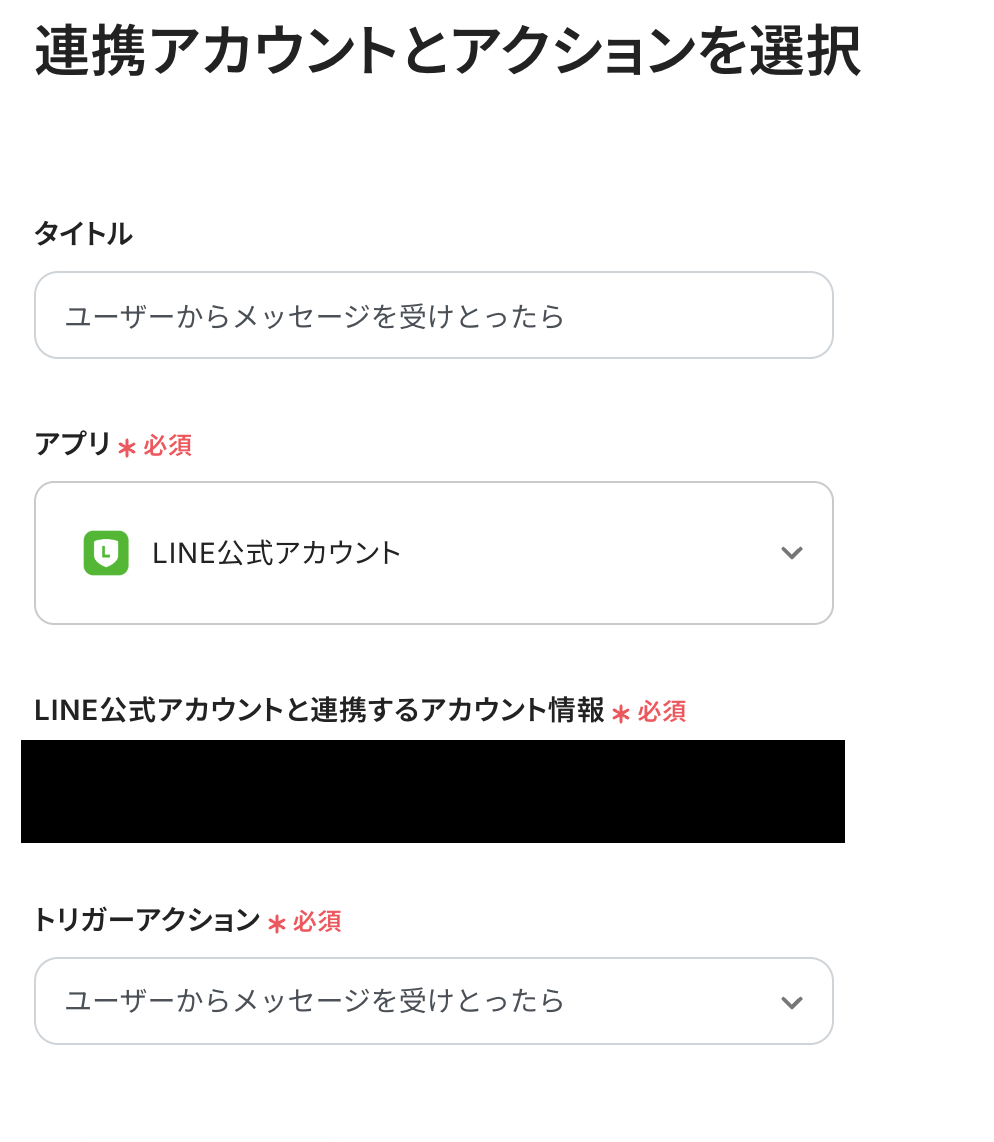Click the 必須 marker next to トリガーアクション
Image resolution: width=994 pixels, height=1142 pixels.
[317, 921]
